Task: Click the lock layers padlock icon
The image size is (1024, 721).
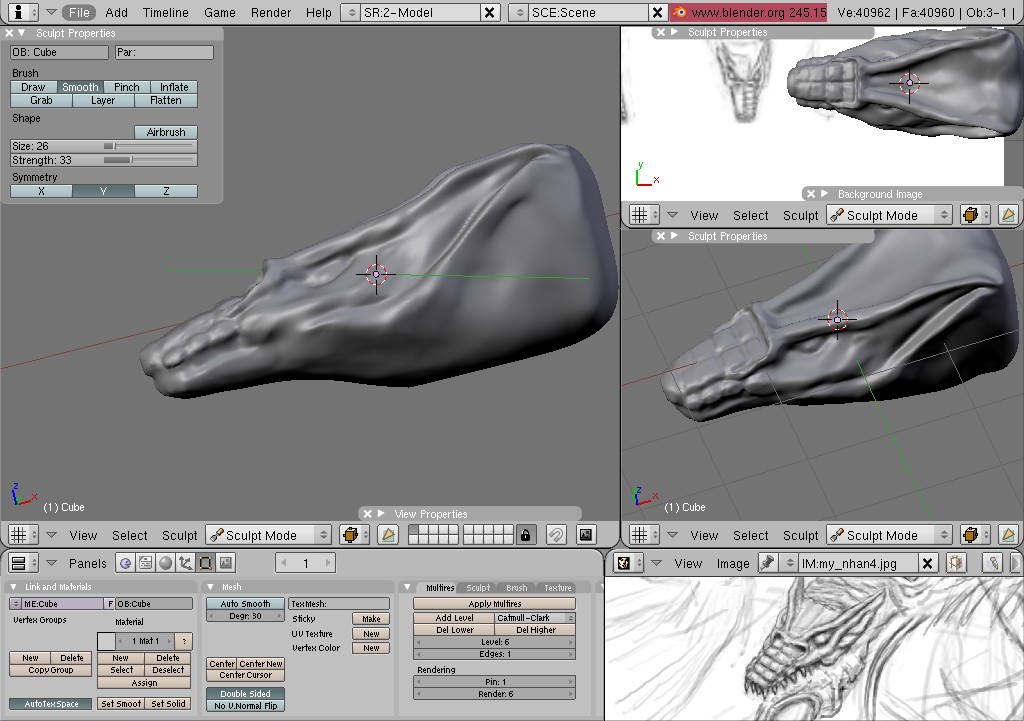Action: click(525, 535)
